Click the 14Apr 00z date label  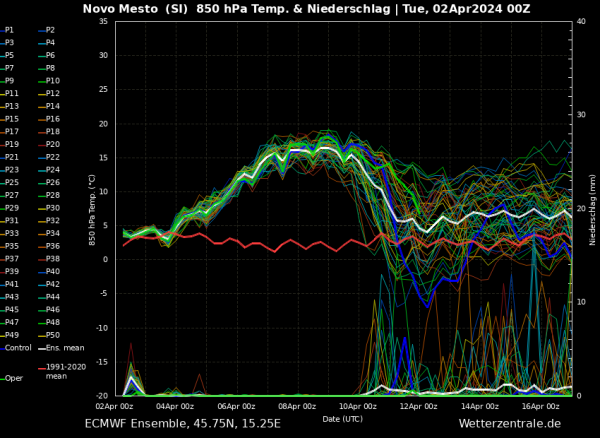click(482, 406)
